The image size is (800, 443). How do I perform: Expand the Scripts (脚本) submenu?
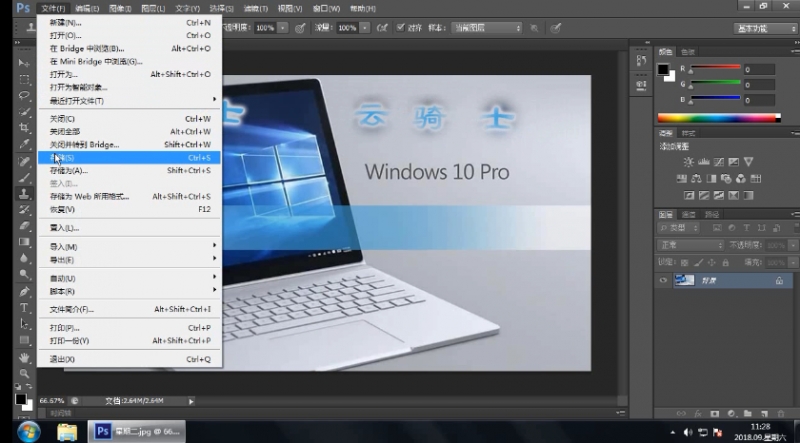click(x=130, y=291)
